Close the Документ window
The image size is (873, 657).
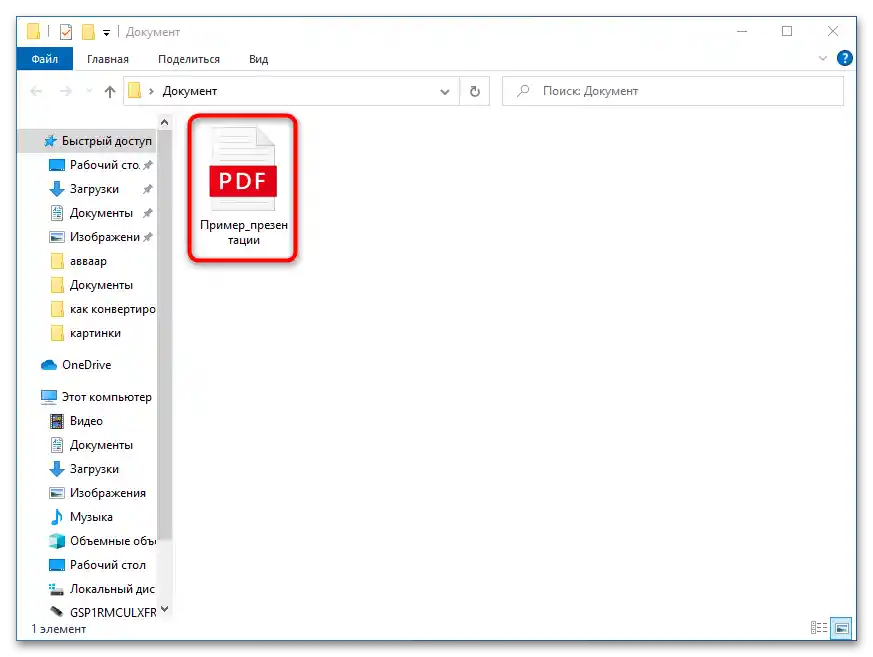[x=832, y=32]
